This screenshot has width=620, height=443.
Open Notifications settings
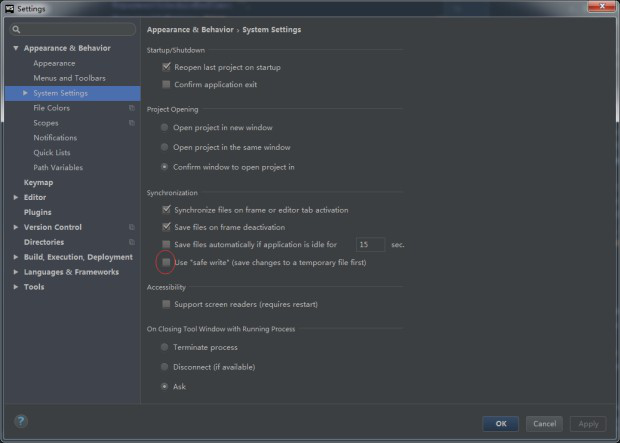(55, 138)
